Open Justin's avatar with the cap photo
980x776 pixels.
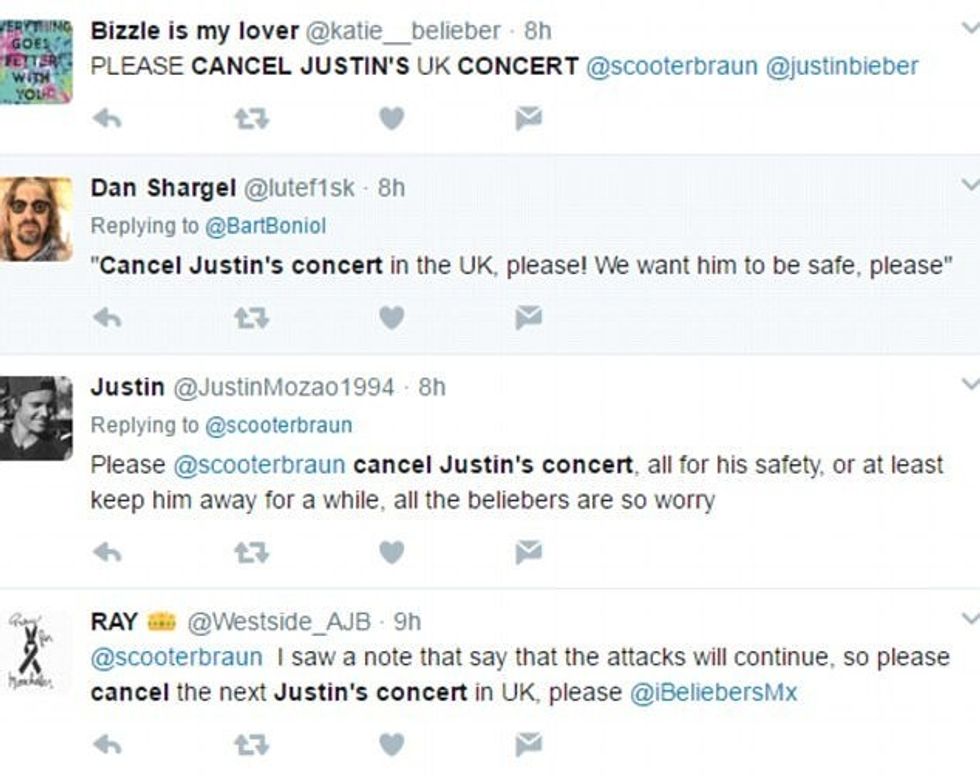point(36,418)
